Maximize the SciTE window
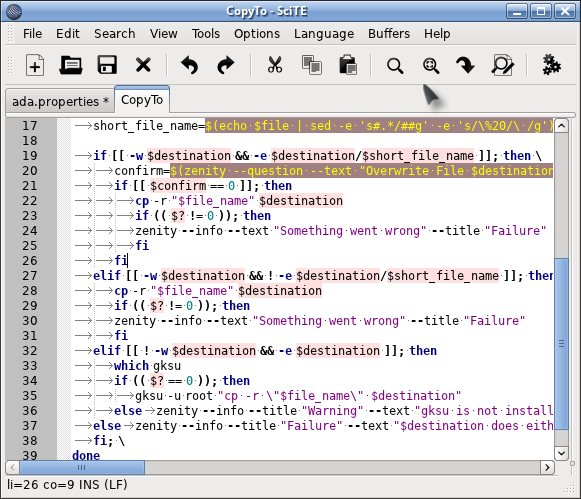 click(x=541, y=11)
